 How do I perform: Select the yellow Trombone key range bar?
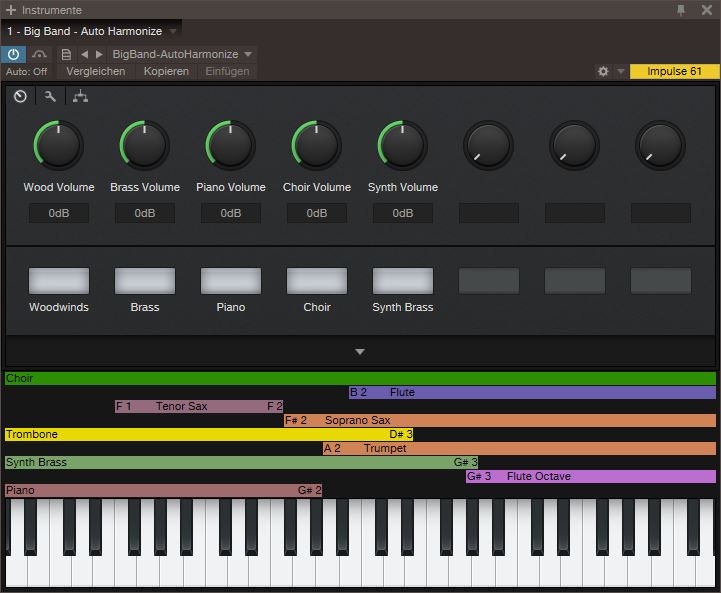(x=209, y=434)
